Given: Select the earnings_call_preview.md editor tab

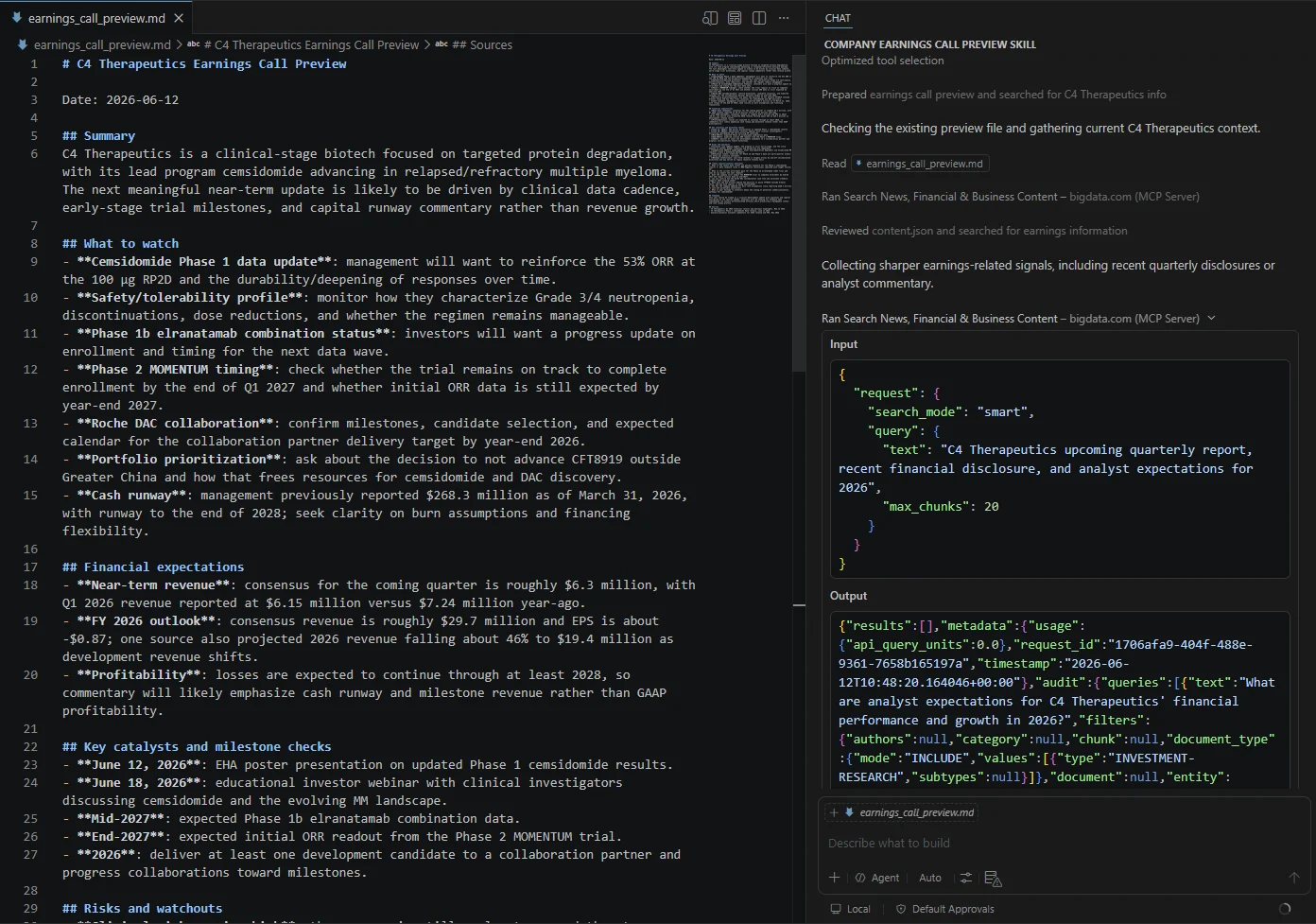Looking at the screenshot, I should (97, 18).
